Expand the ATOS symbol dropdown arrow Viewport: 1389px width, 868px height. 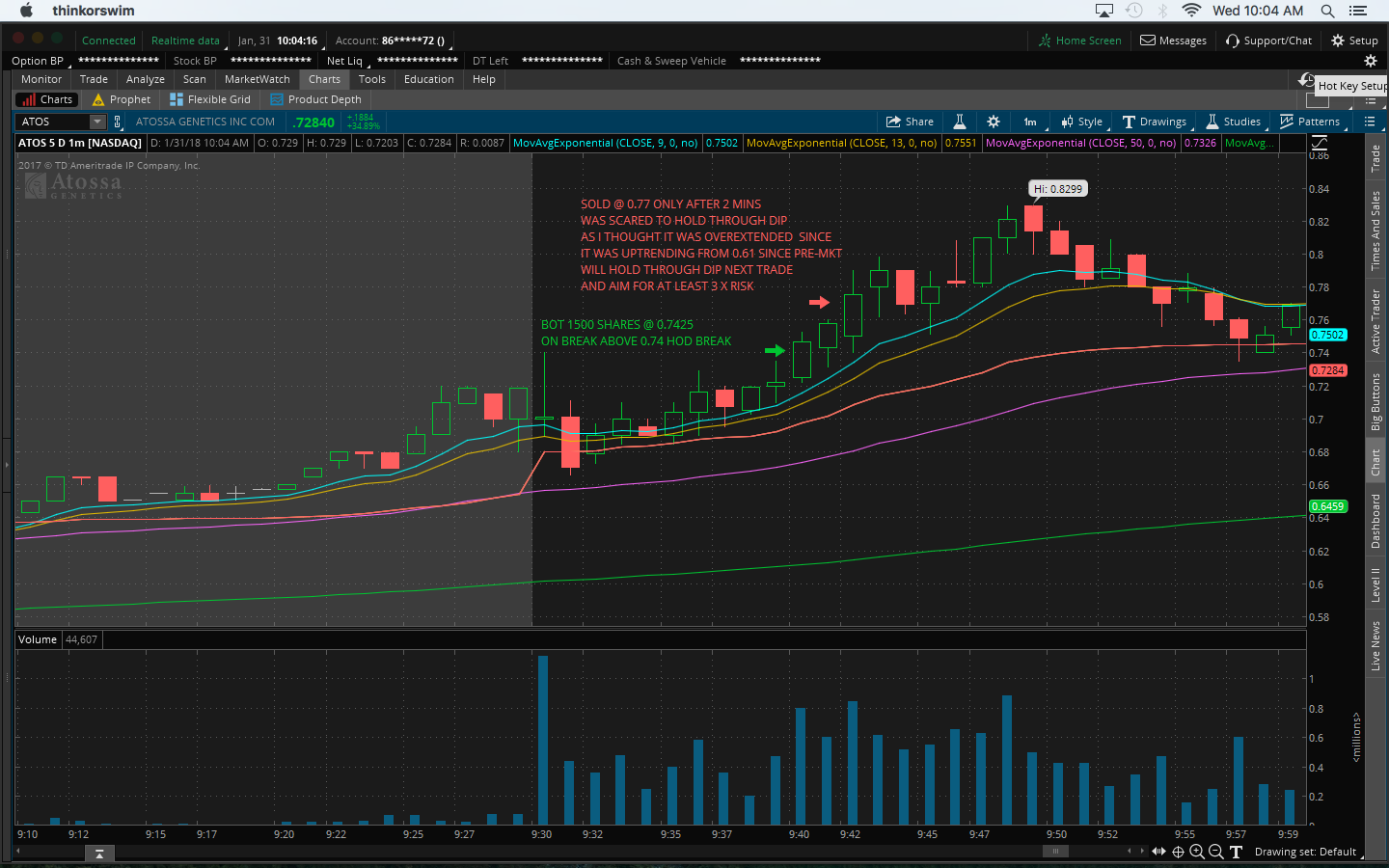[x=97, y=122]
